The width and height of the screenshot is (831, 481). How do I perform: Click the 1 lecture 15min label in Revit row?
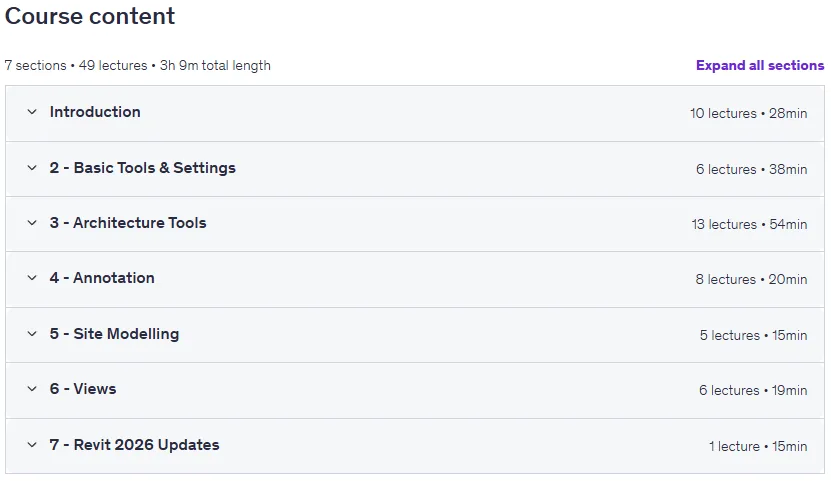point(758,447)
